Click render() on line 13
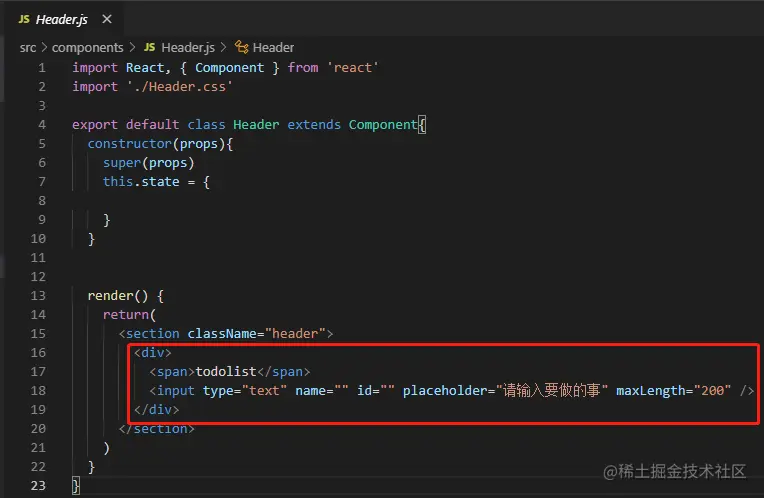Screen dimensions: 764x498 click(117, 296)
